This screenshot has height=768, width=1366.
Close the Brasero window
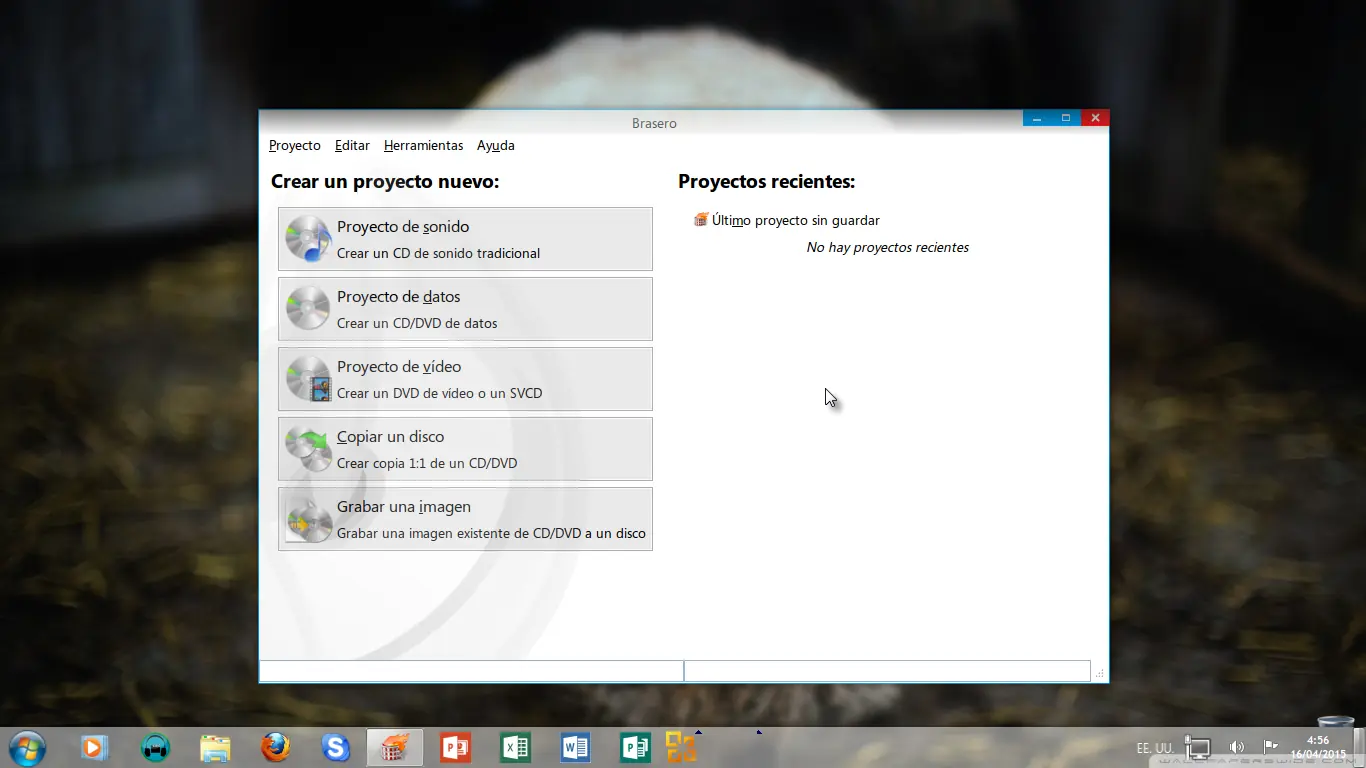point(1095,118)
